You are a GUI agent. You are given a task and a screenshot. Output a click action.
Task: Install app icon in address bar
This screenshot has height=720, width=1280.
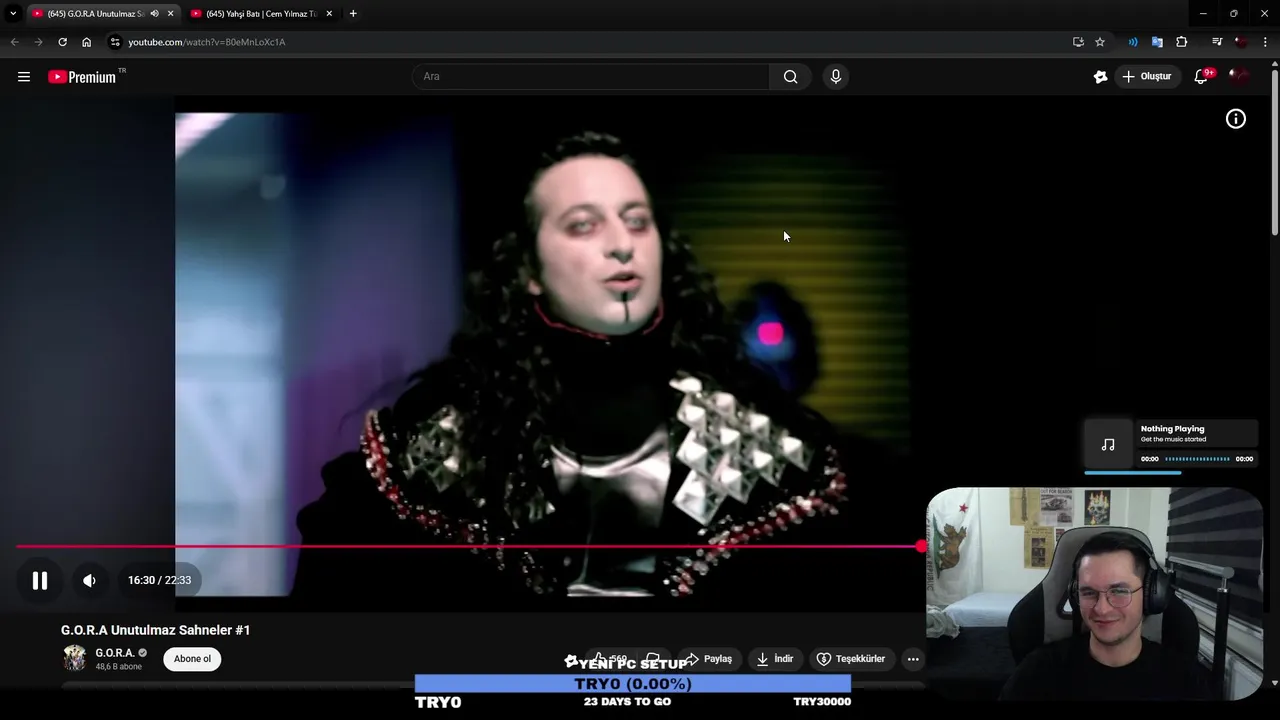coord(1078,42)
